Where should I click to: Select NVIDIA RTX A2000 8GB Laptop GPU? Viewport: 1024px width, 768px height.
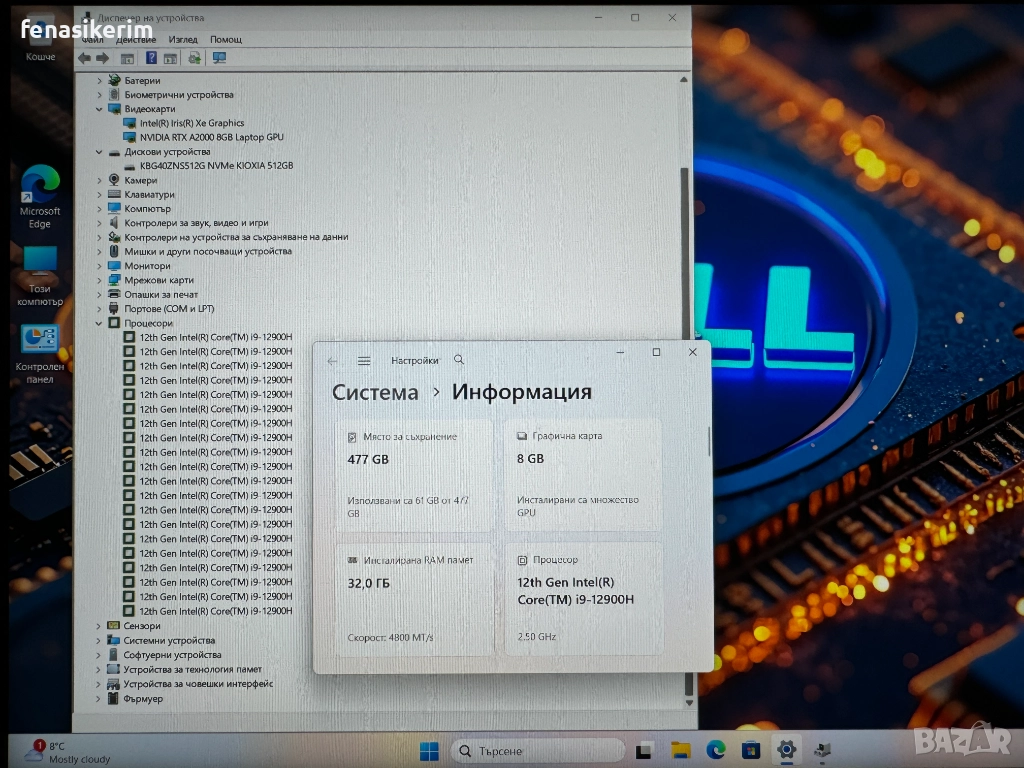click(211, 137)
